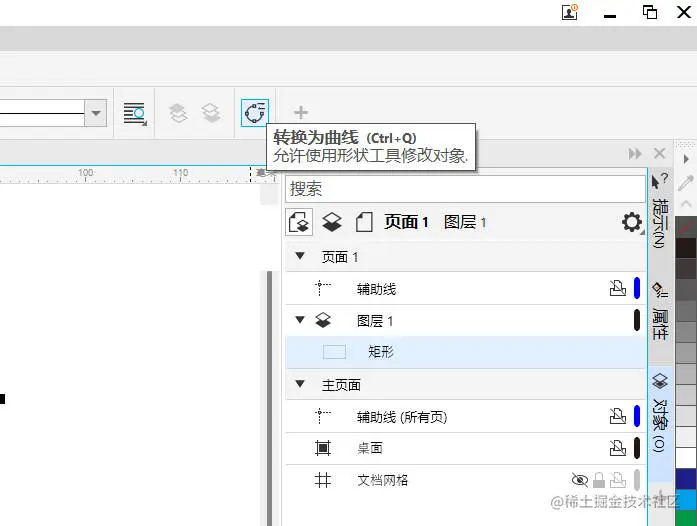This screenshot has height=526, width=697.
Task: Collapse the docker with double-arrow icon
Action: point(635,154)
